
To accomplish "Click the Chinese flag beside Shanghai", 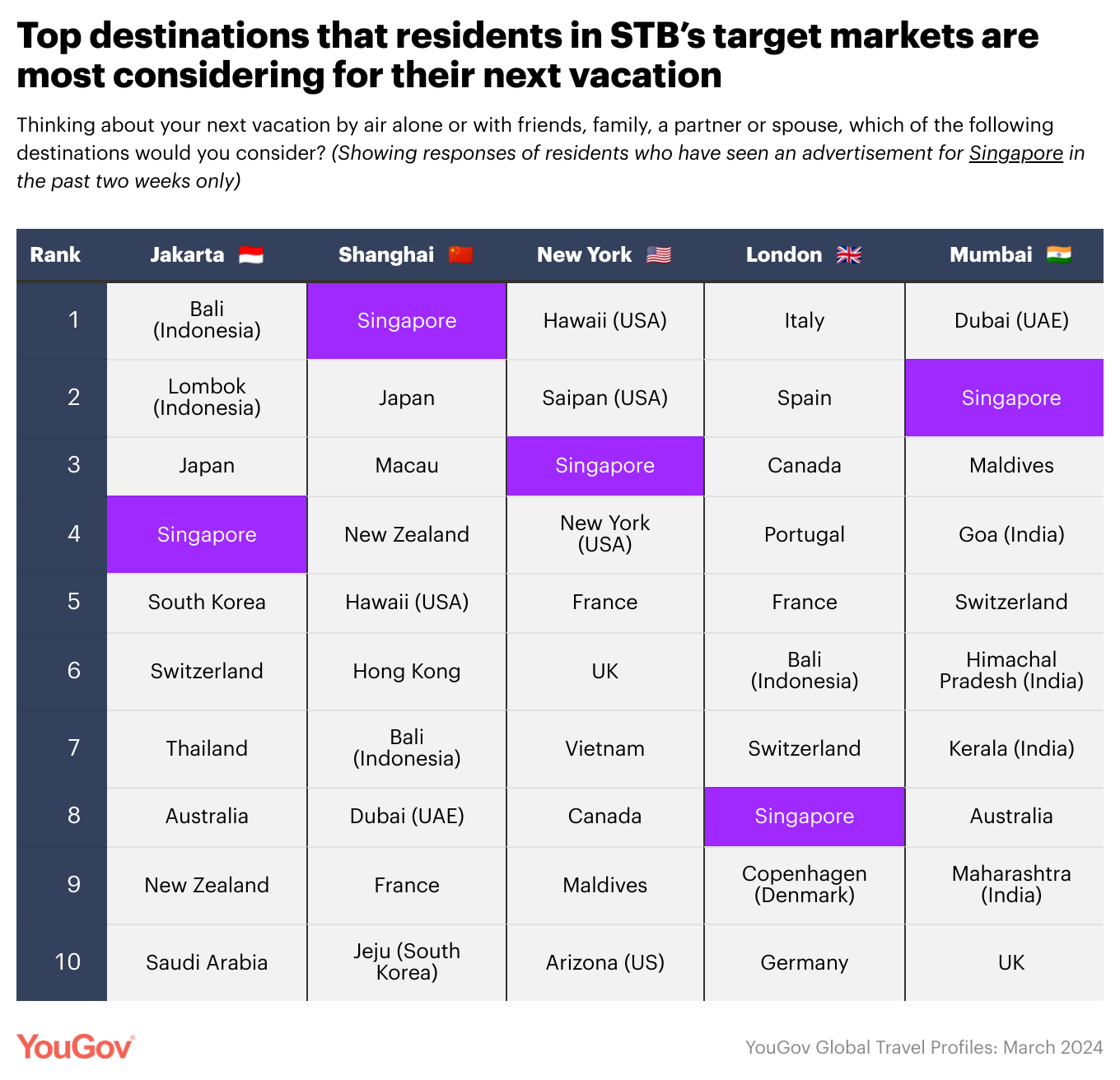I will click(x=460, y=255).
